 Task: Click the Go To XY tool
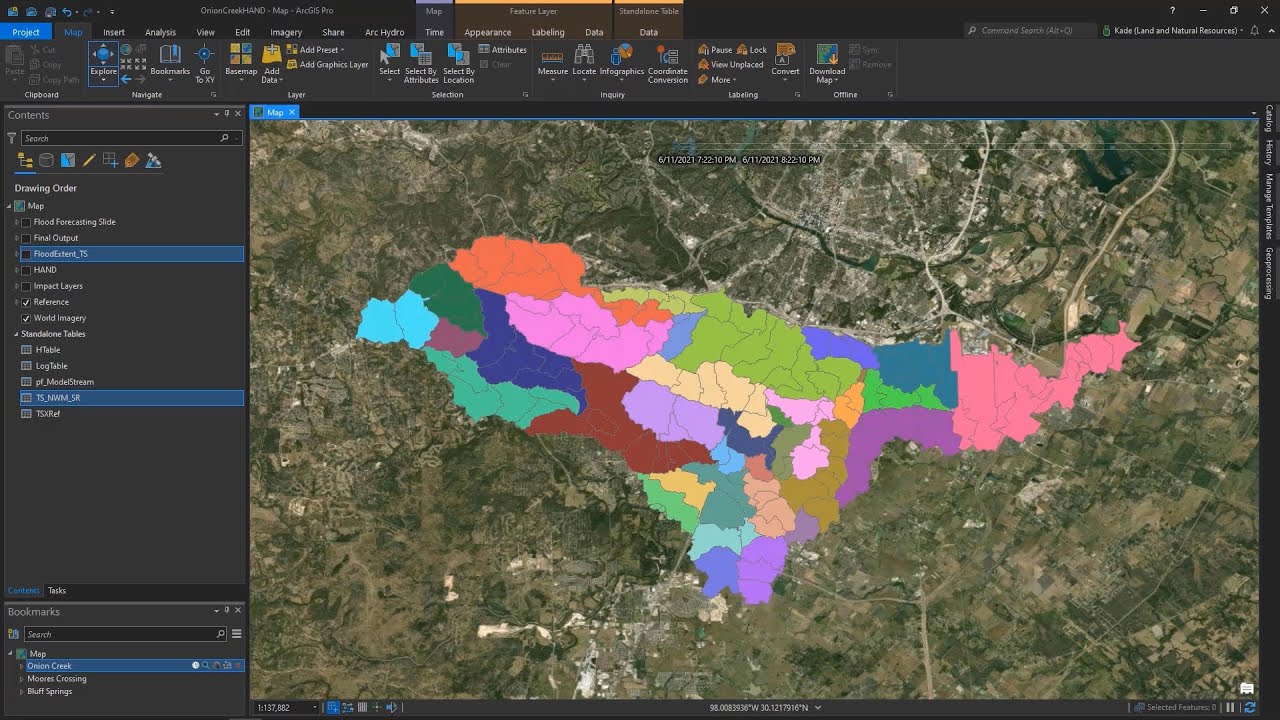pyautogui.click(x=204, y=62)
